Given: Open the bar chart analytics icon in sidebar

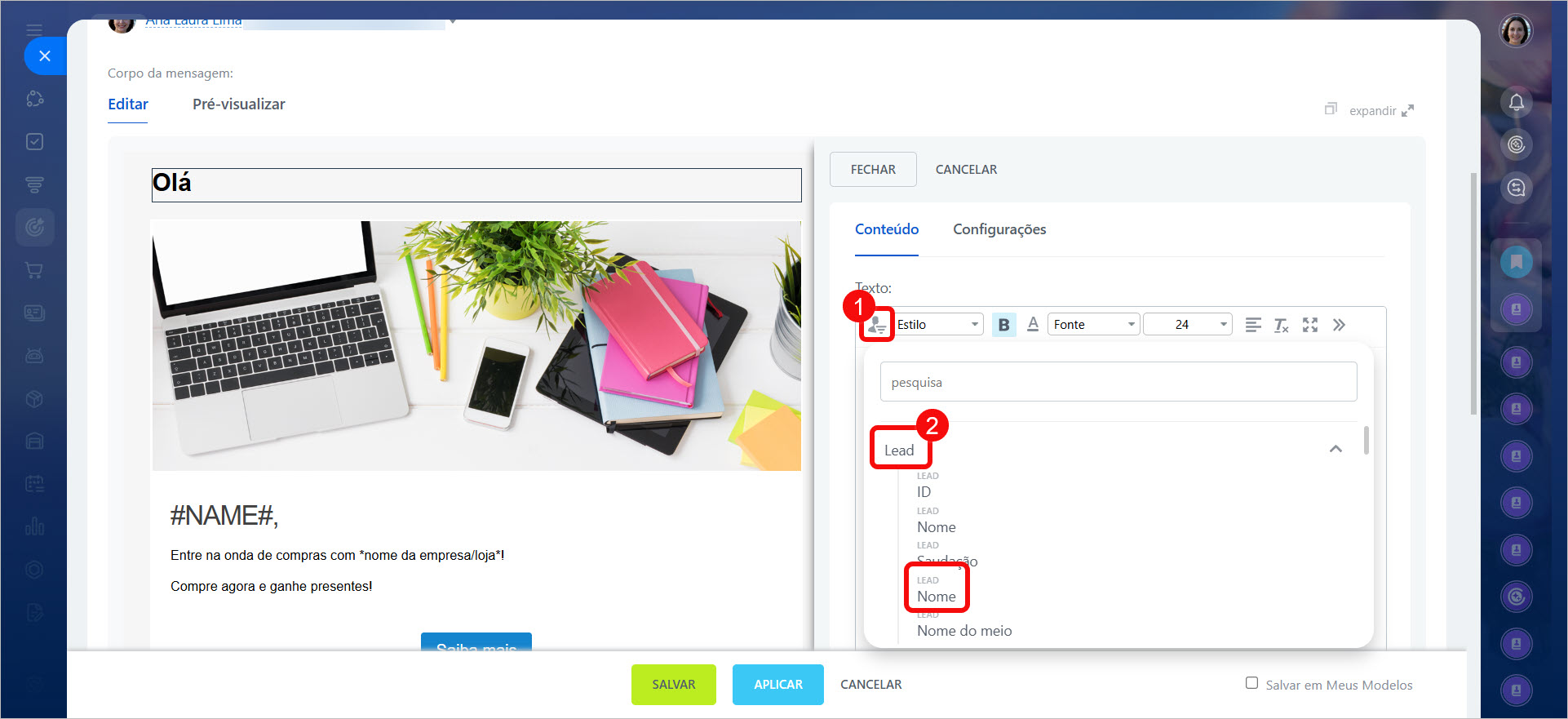Looking at the screenshot, I should [x=34, y=526].
